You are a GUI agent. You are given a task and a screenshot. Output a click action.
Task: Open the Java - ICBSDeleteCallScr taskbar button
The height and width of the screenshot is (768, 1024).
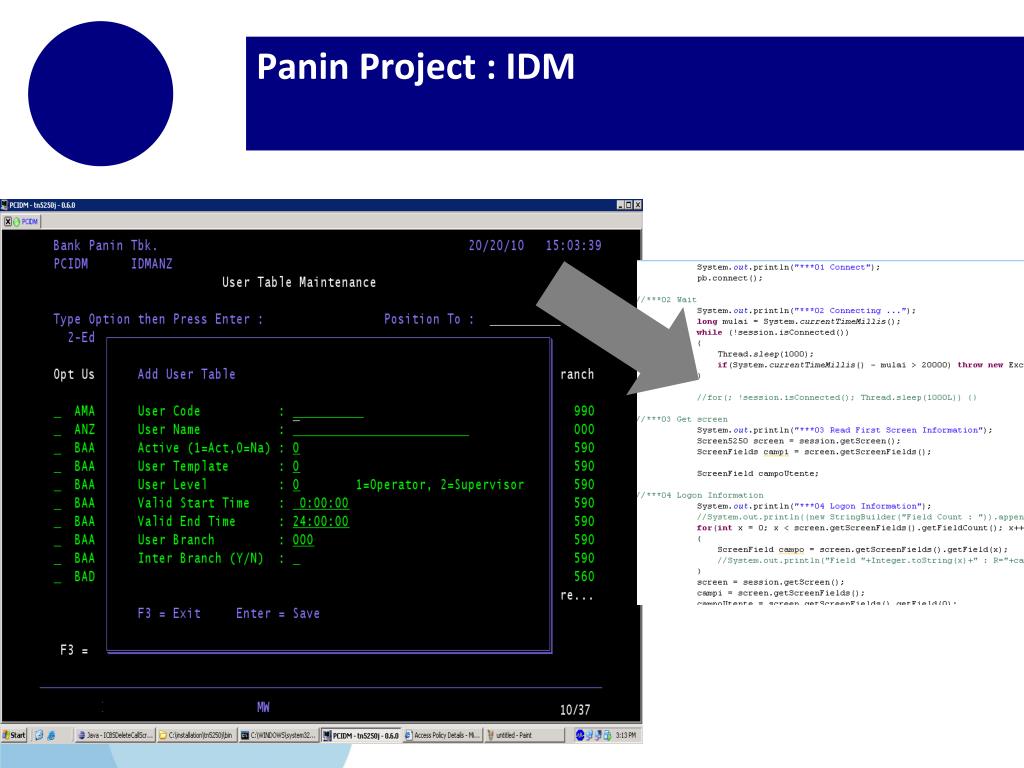115,735
